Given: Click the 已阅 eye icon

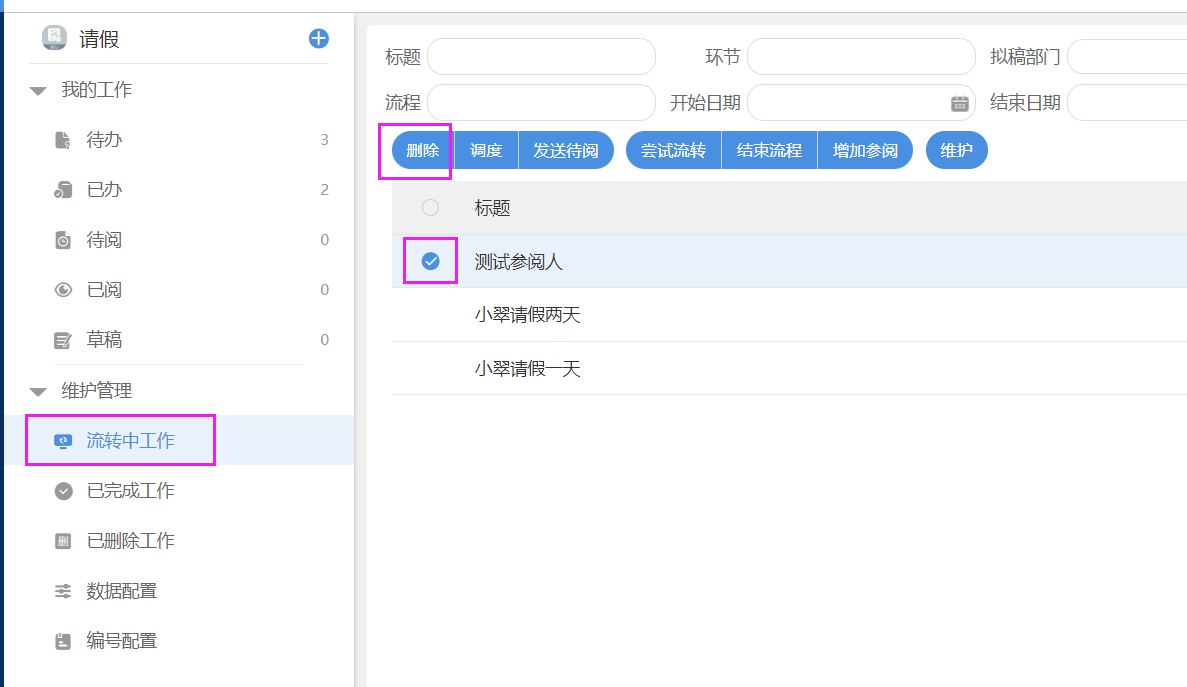Looking at the screenshot, I should coord(63,290).
